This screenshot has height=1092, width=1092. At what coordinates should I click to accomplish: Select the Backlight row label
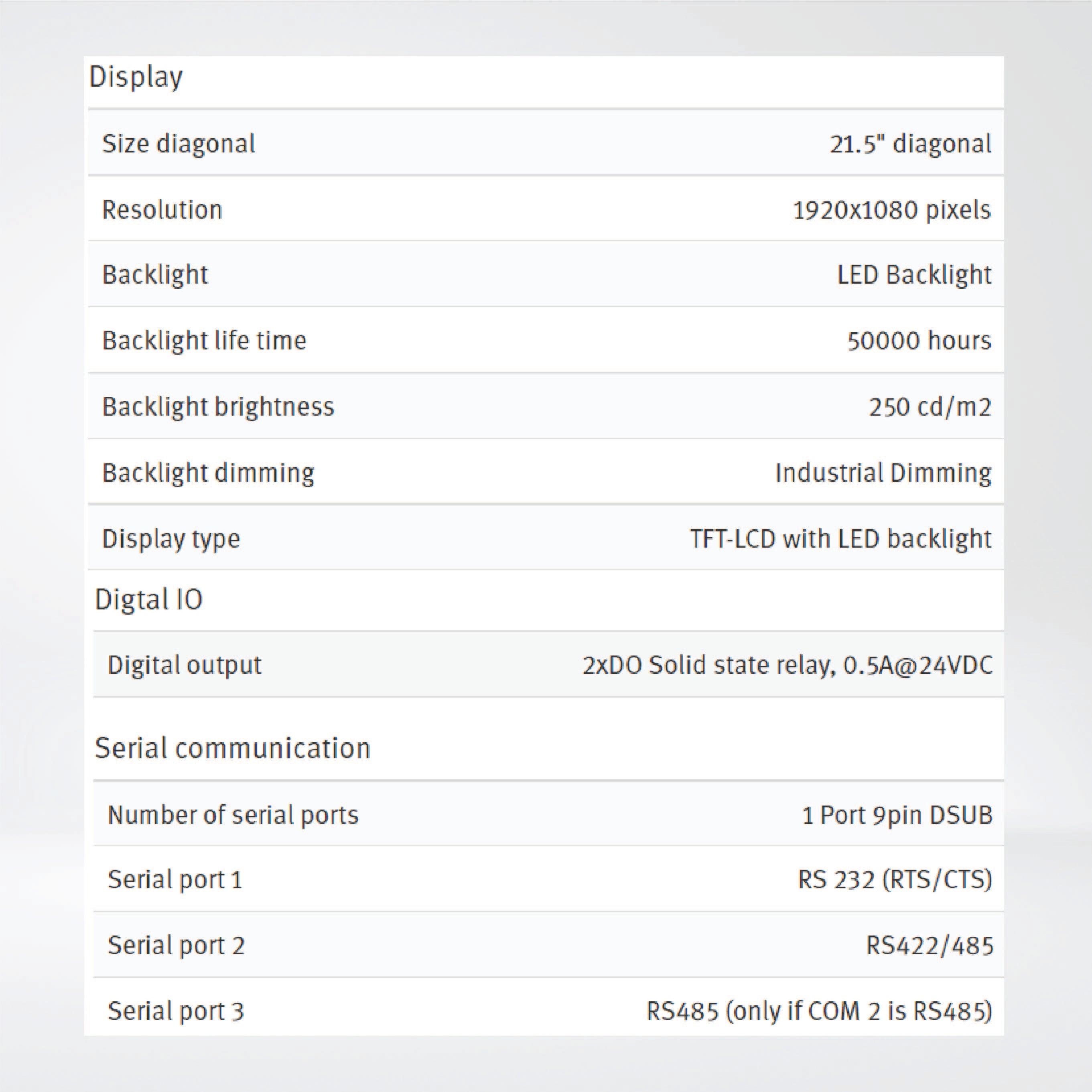(154, 274)
